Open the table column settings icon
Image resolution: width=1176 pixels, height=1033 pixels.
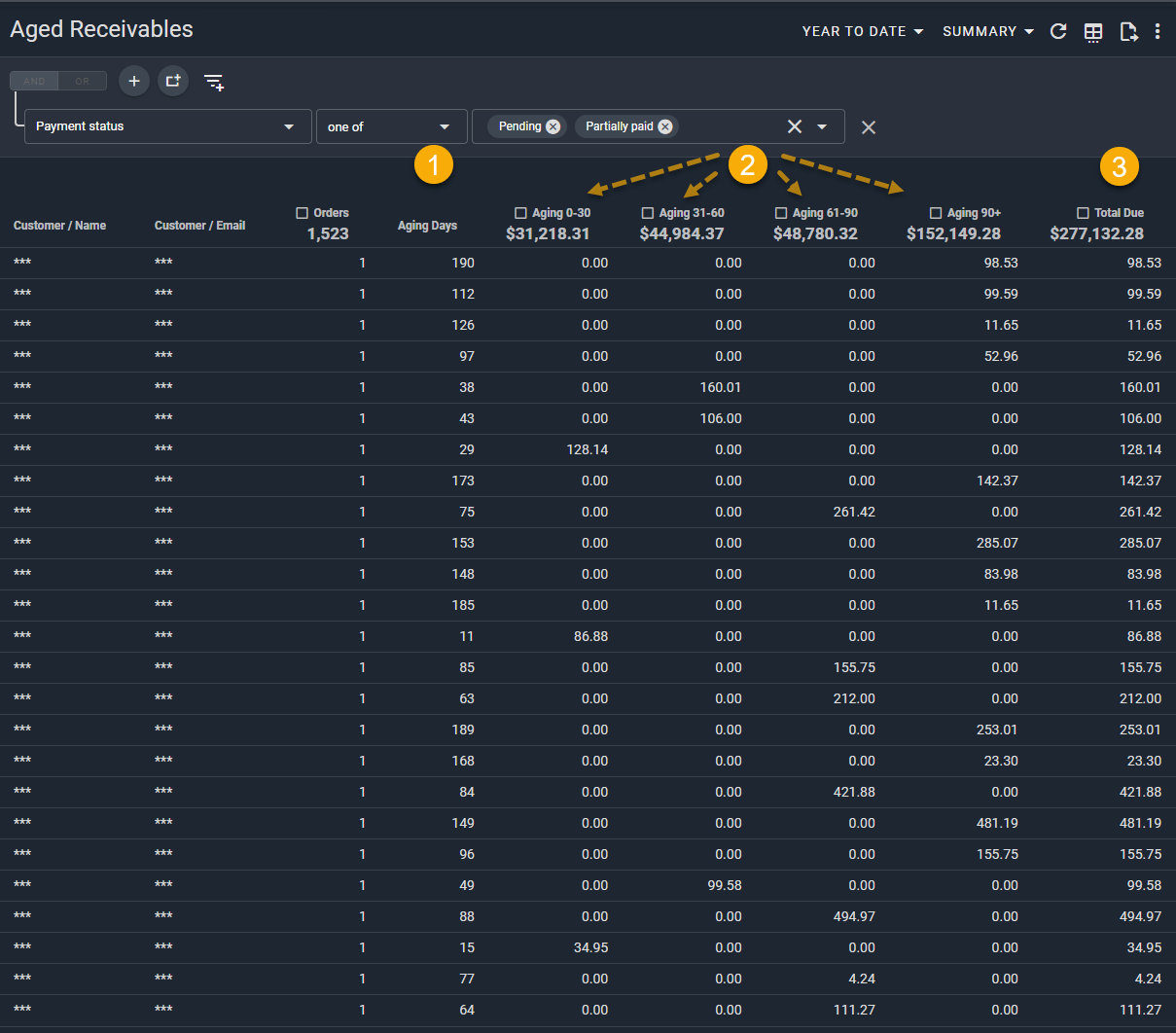point(1093,32)
